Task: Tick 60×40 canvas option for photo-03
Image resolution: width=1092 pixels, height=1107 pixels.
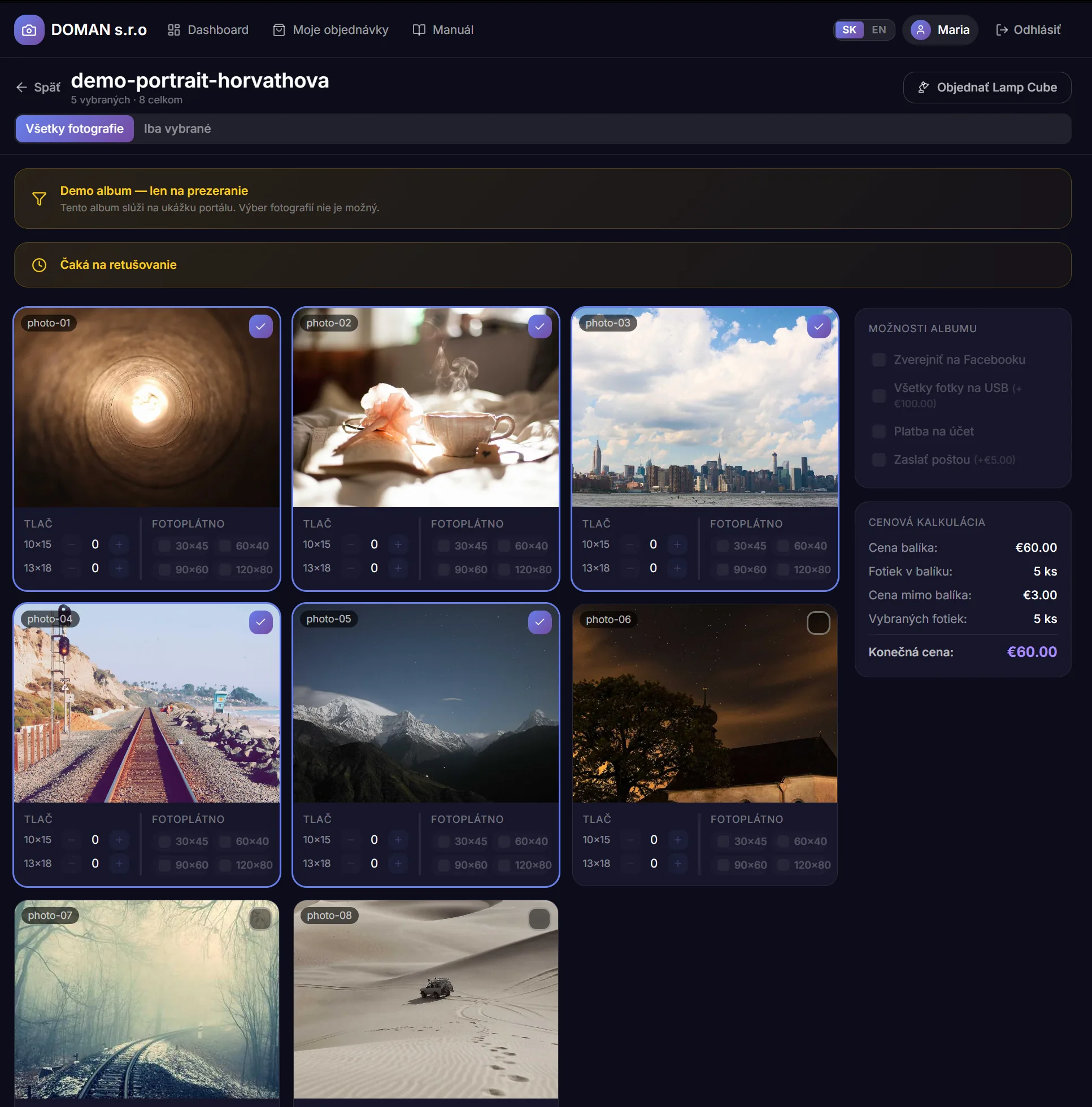Action: pos(782,546)
